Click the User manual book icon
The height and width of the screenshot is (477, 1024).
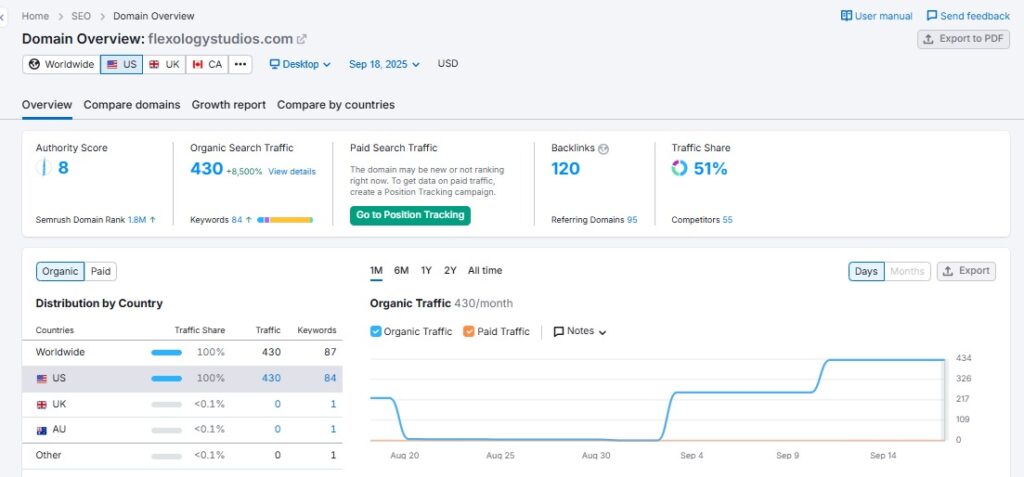pyautogui.click(x=846, y=16)
